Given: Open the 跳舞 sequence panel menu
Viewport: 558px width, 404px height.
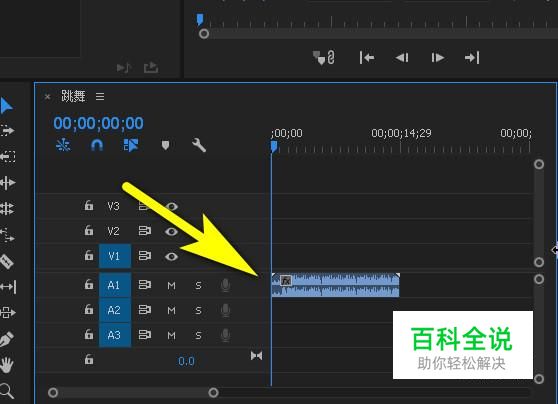Looking at the screenshot, I should pos(100,96).
